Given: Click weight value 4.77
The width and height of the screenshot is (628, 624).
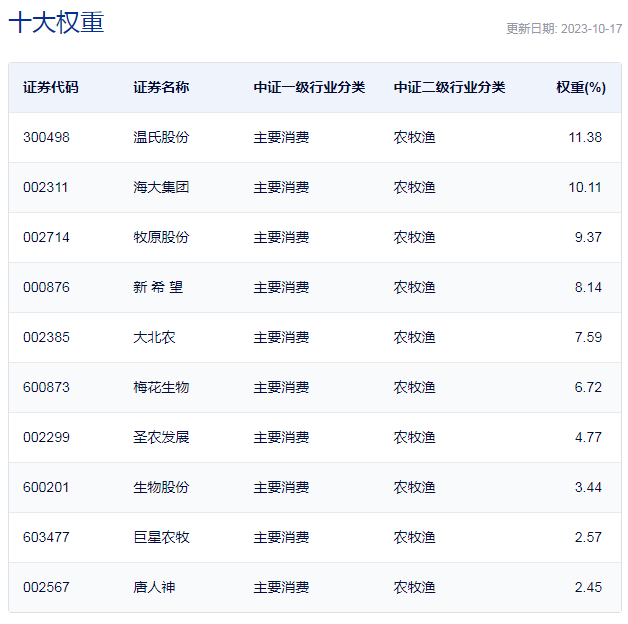Looking at the screenshot, I should click(588, 437).
